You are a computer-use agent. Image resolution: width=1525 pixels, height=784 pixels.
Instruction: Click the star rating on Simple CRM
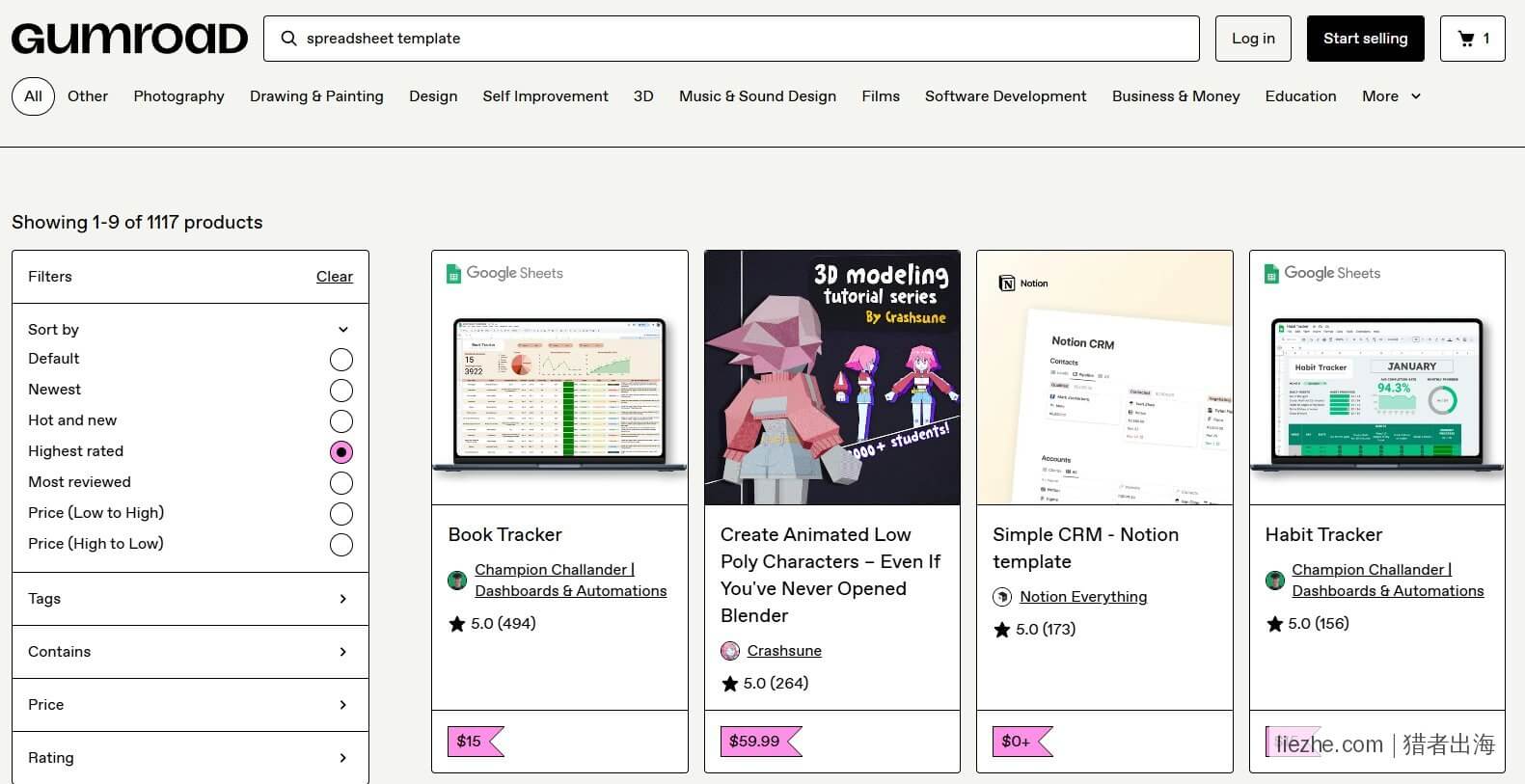click(x=1034, y=630)
